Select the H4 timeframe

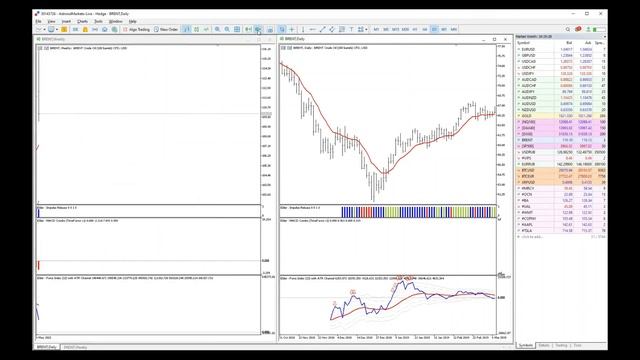[425, 29]
